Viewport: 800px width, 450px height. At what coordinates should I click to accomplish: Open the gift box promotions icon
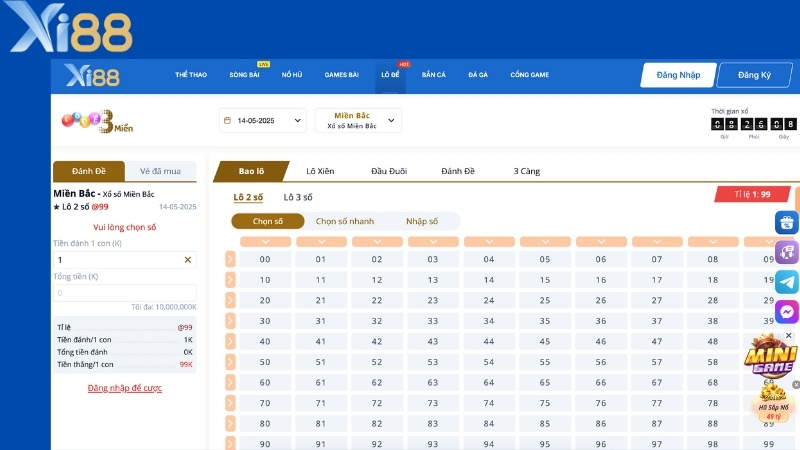click(787, 222)
